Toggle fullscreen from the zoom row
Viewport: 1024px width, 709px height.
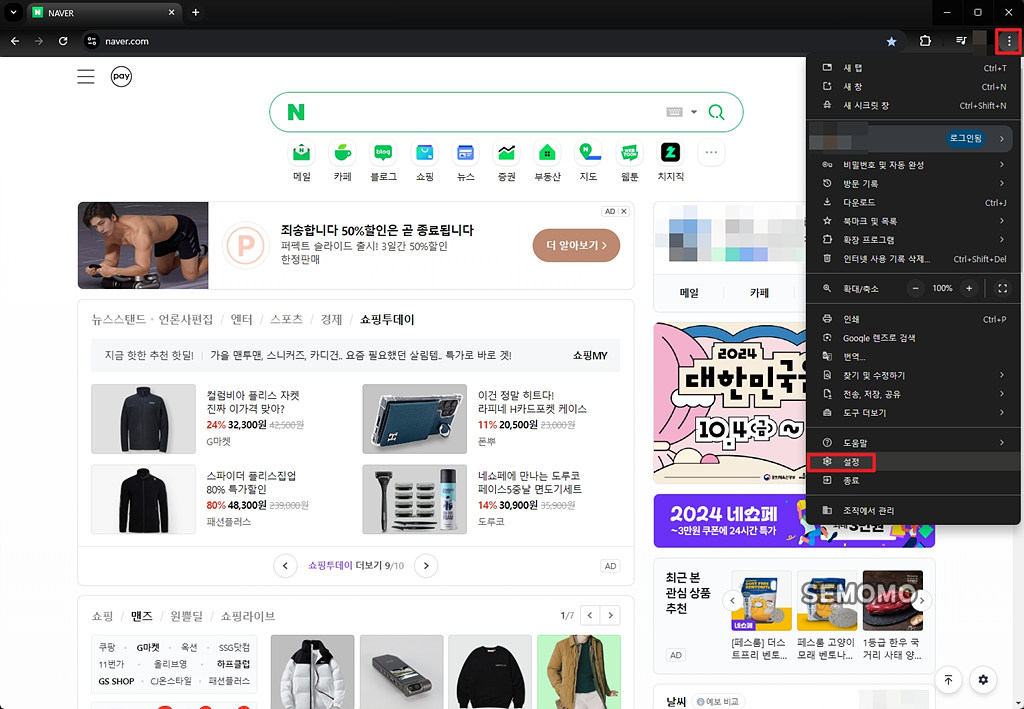[1002, 289]
